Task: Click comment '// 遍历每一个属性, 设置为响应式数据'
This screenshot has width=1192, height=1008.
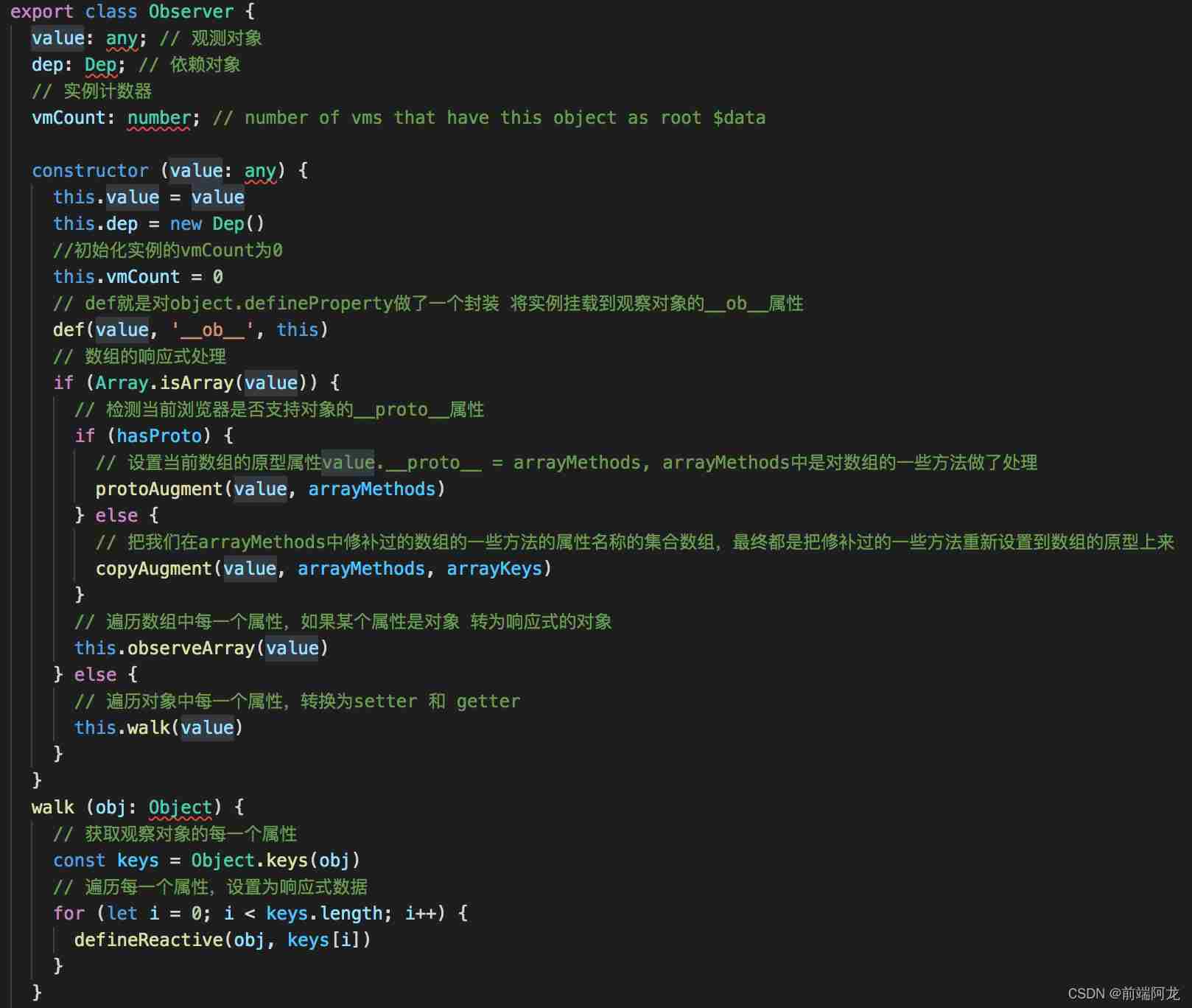Action: point(211,887)
